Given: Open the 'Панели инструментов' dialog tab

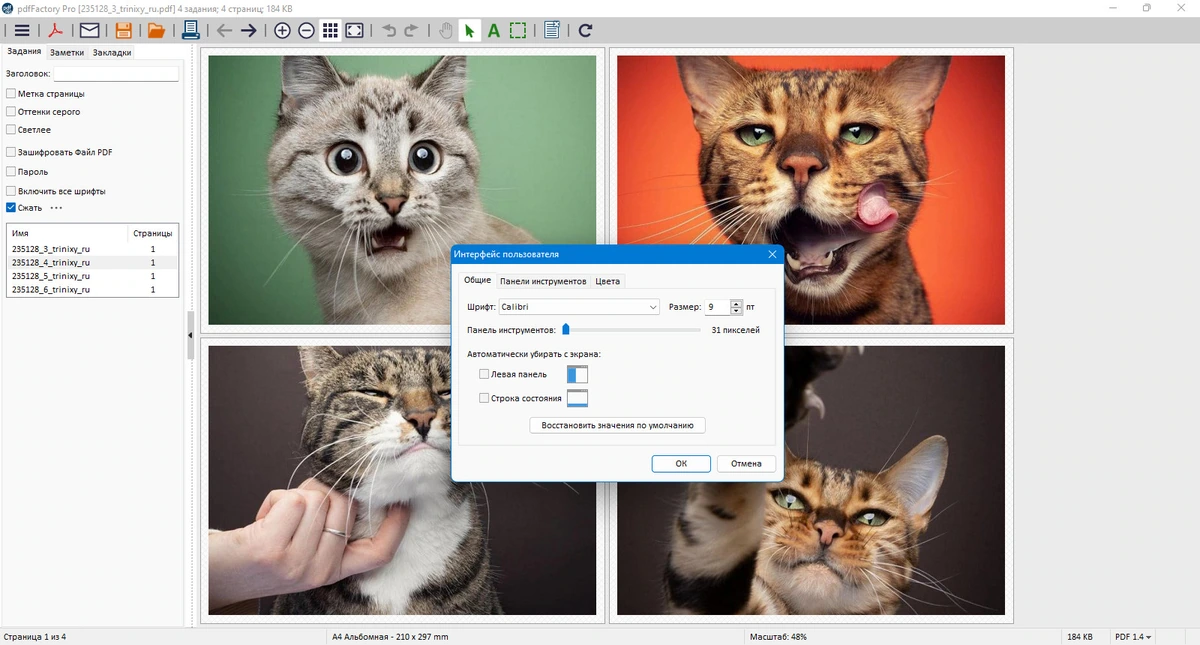Looking at the screenshot, I should (x=543, y=281).
